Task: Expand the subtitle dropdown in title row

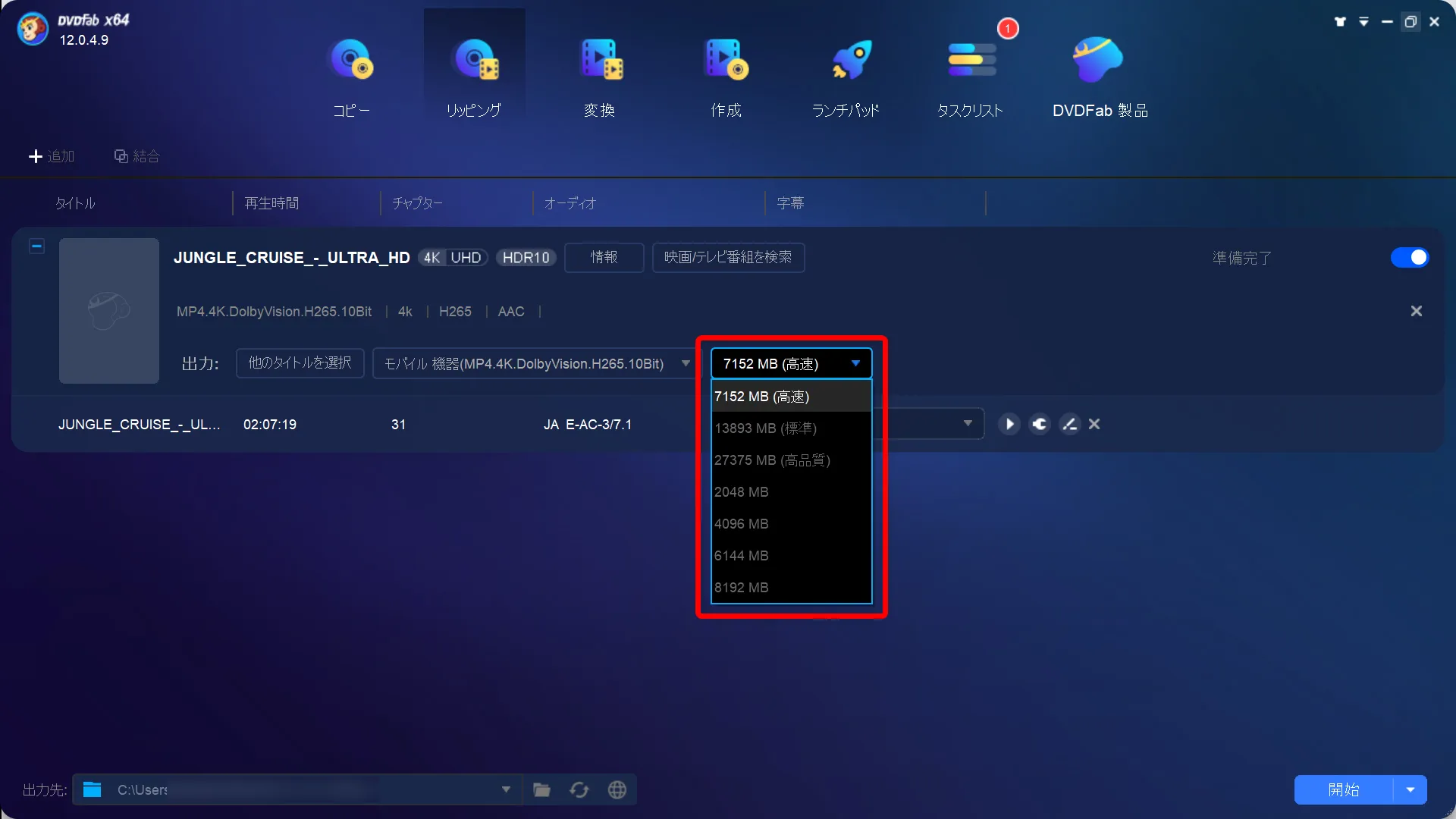Action: pos(968,423)
